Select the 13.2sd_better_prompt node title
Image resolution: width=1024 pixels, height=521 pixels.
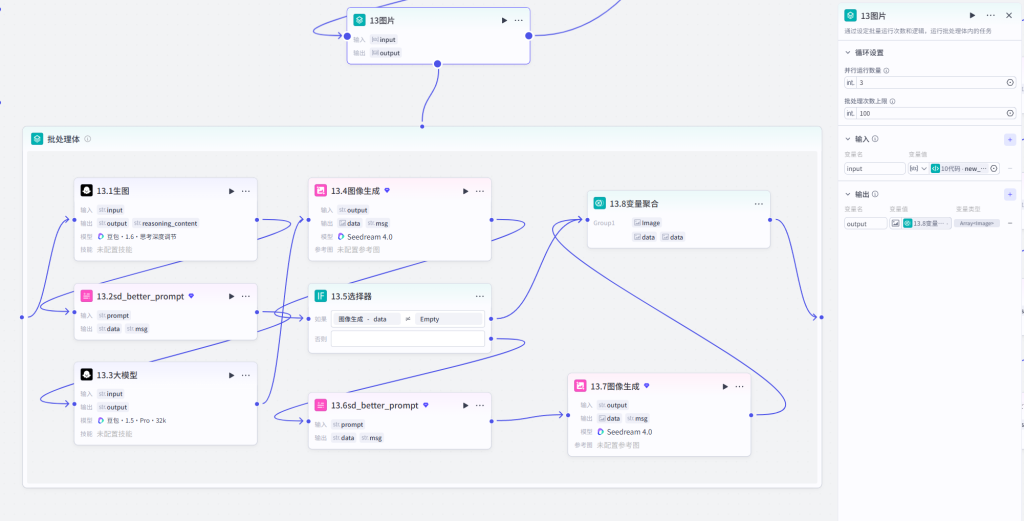tap(140, 296)
